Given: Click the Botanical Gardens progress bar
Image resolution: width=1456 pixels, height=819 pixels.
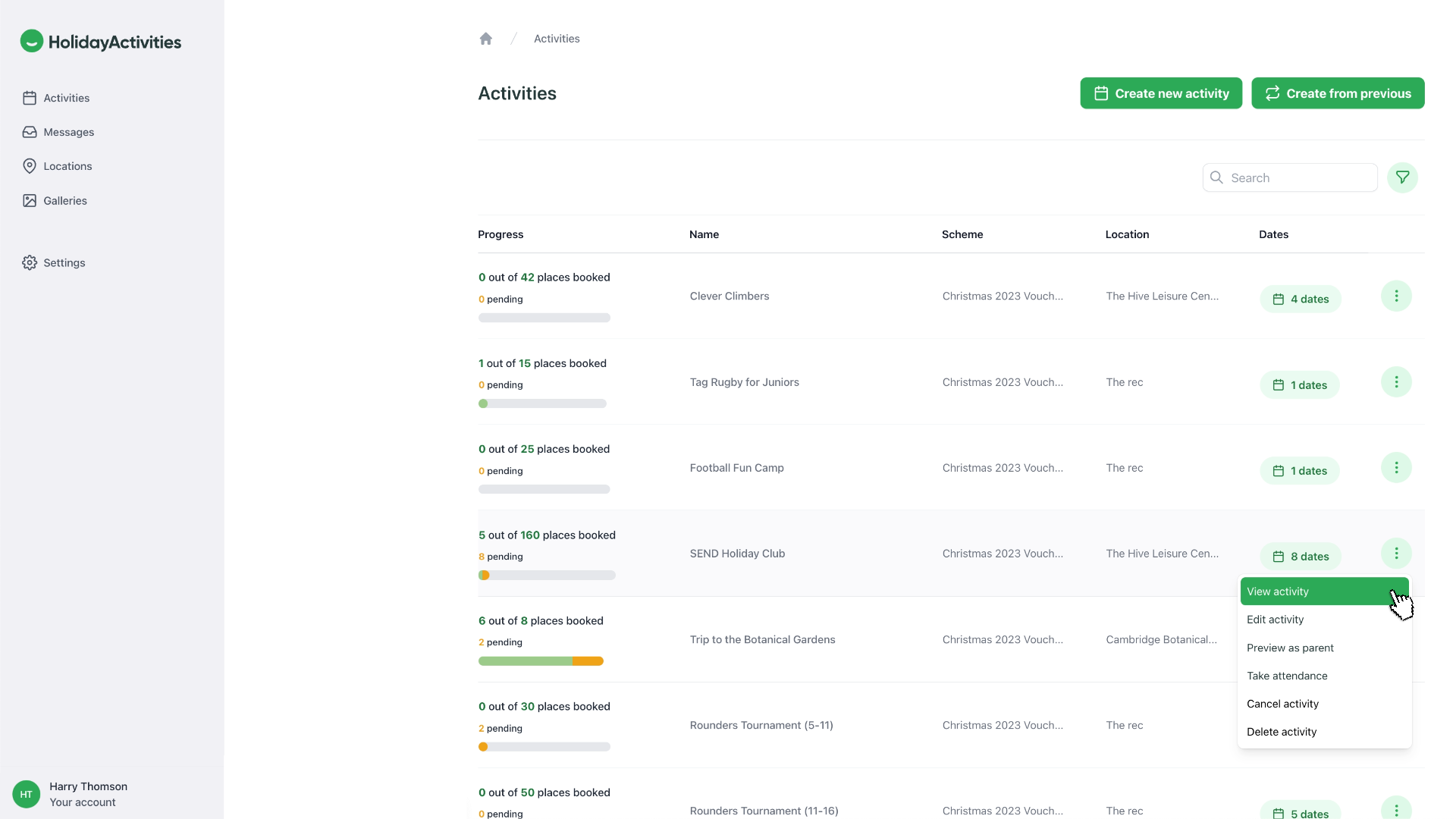Looking at the screenshot, I should 541,661.
